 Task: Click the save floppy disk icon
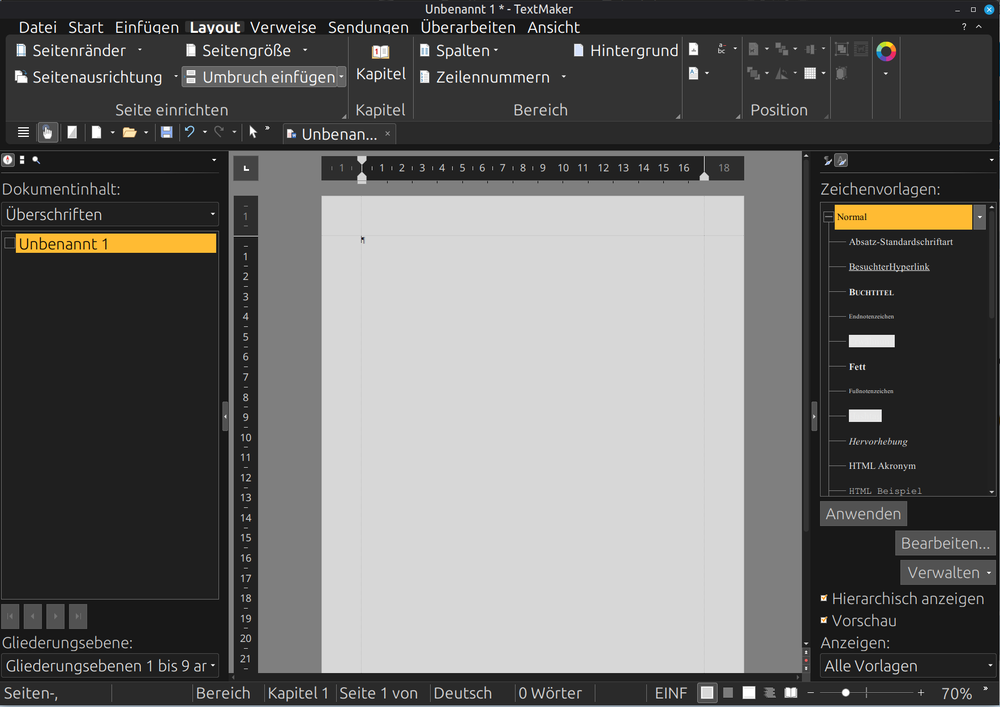pyautogui.click(x=166, y=133)
